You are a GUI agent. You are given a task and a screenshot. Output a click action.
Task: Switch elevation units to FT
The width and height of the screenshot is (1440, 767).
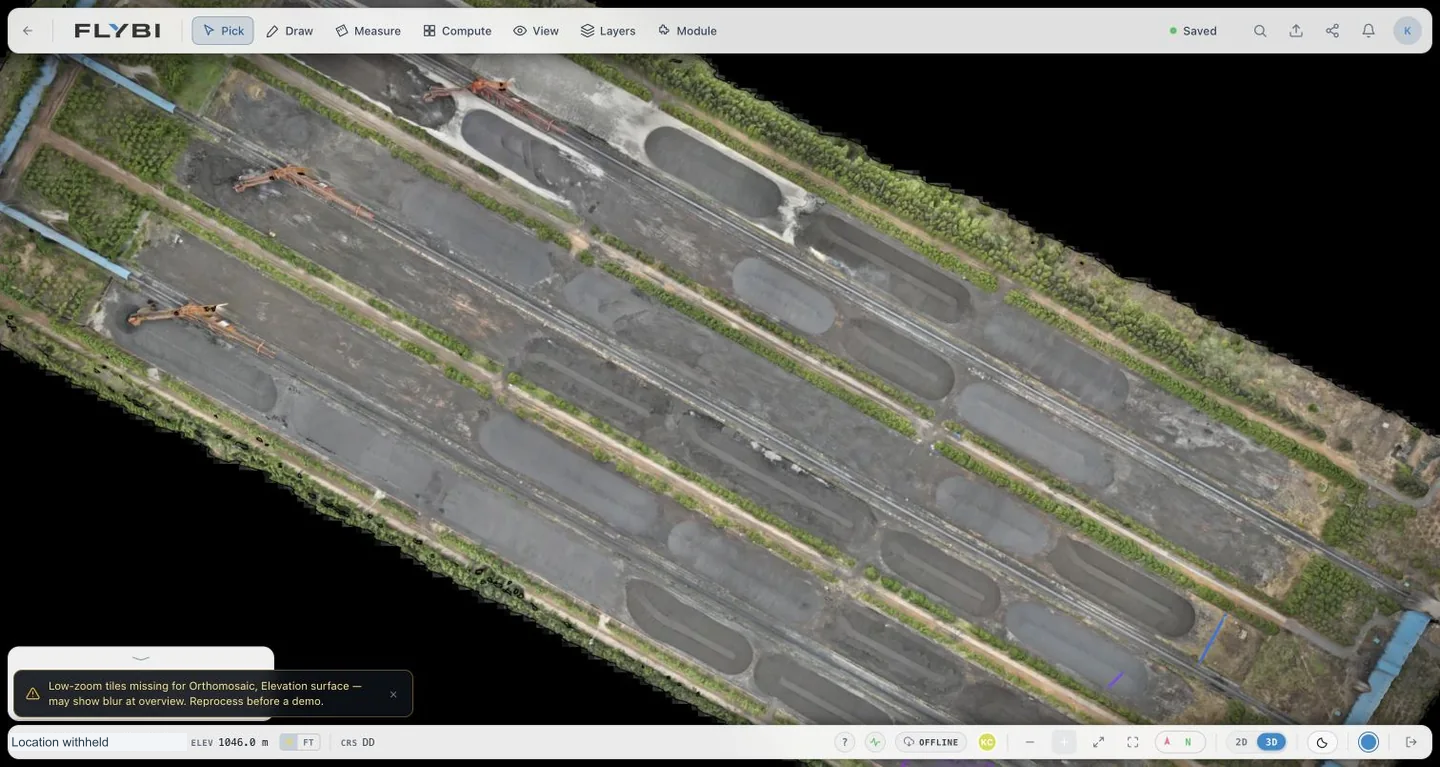308,742
